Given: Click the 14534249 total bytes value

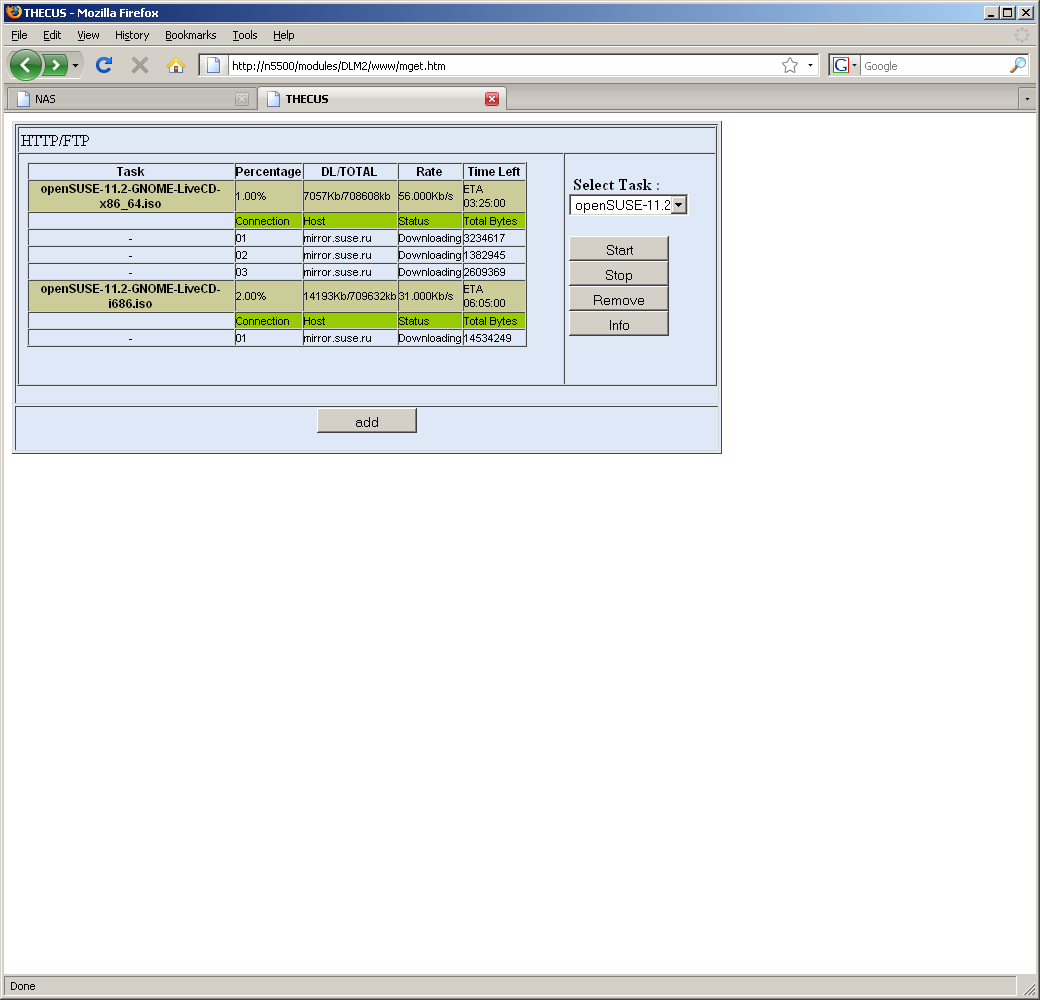Looking at the screenshot, I should point(488,338).
